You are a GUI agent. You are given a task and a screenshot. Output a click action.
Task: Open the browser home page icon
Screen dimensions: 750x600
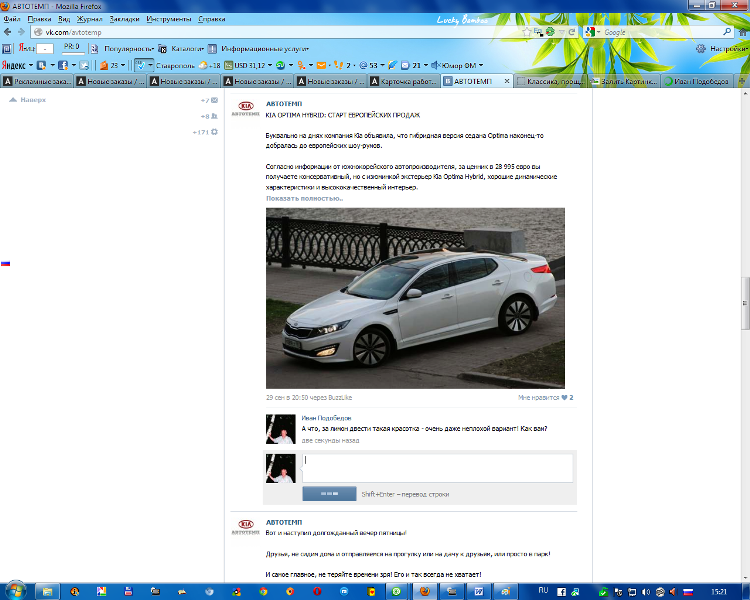[x=743, y=32]
